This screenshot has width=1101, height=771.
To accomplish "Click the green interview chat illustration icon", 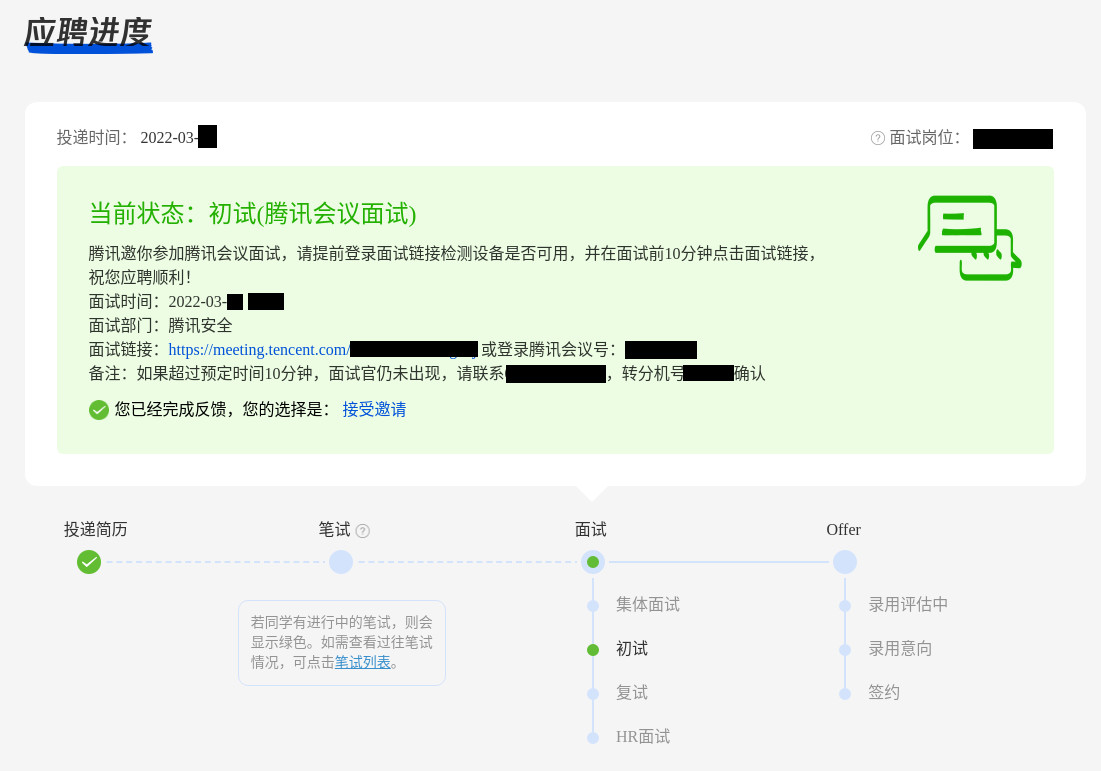I will (969, 238).
